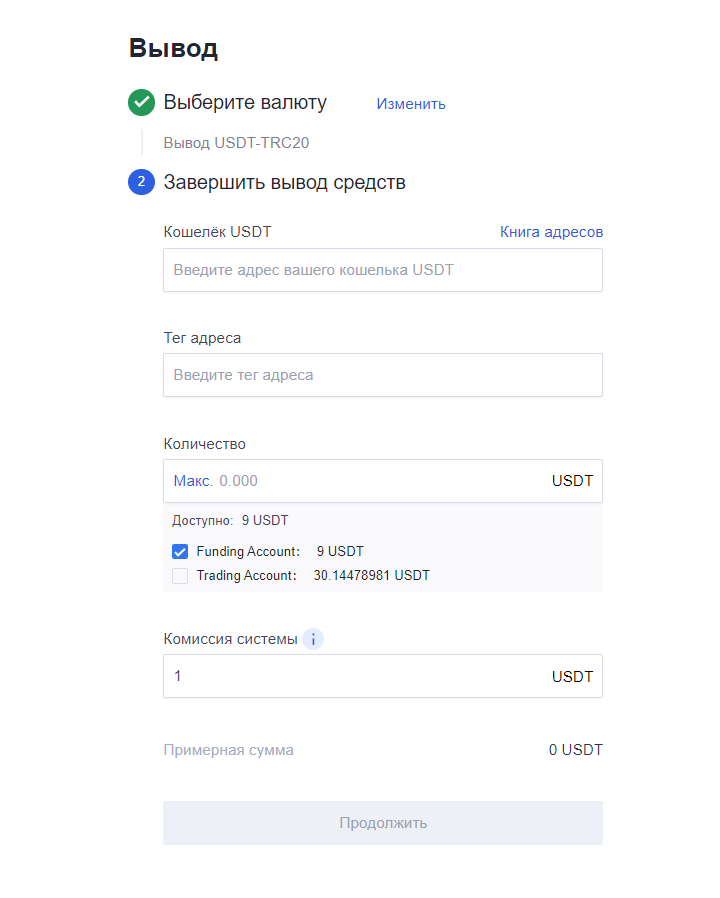Viewport: 720px width, 898px height.
Task: Click the Доступно 9 USDT balance text
Action: pyautogui.click(x=230, y=521)
